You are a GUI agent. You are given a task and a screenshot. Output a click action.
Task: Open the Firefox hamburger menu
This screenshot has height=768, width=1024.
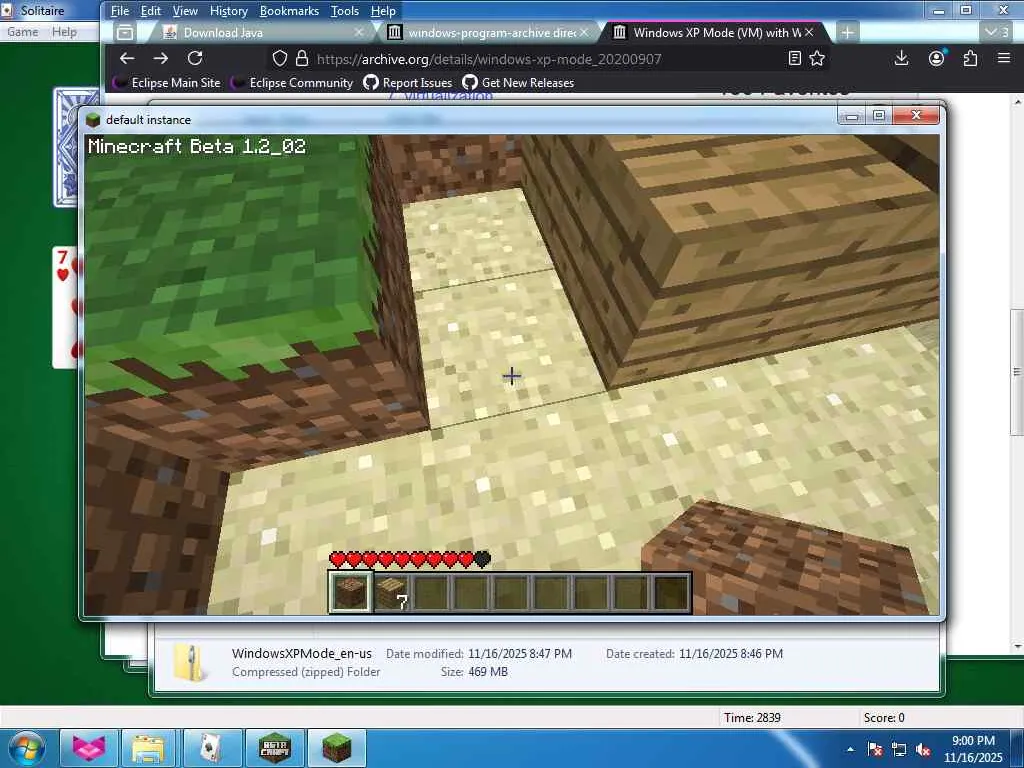(1004, 58)
